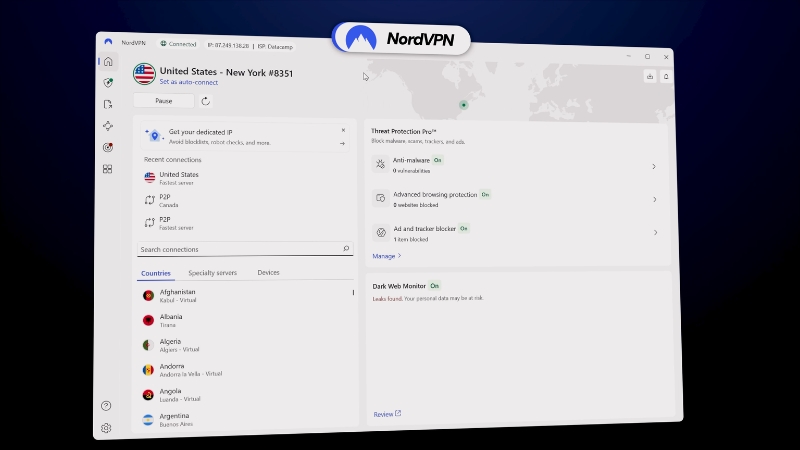800x450 pixels.
Task: Click the Albania flag icon
Action: (148, 320)
